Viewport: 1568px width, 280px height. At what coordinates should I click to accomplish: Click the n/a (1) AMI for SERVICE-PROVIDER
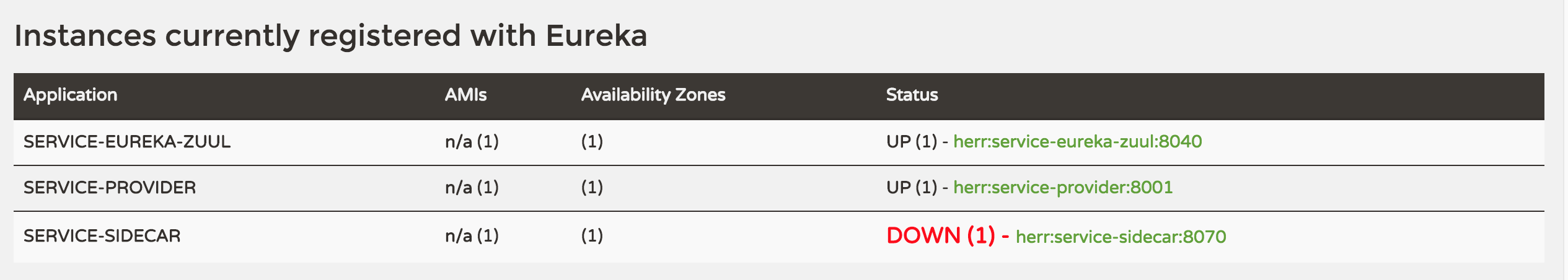(472, 188)
